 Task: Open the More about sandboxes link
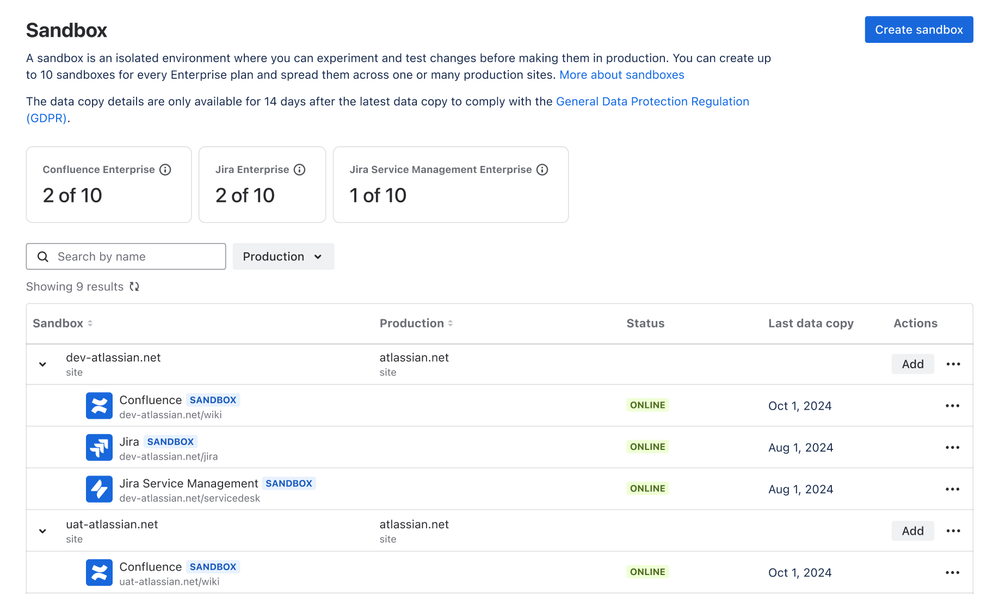click(622, 75)
